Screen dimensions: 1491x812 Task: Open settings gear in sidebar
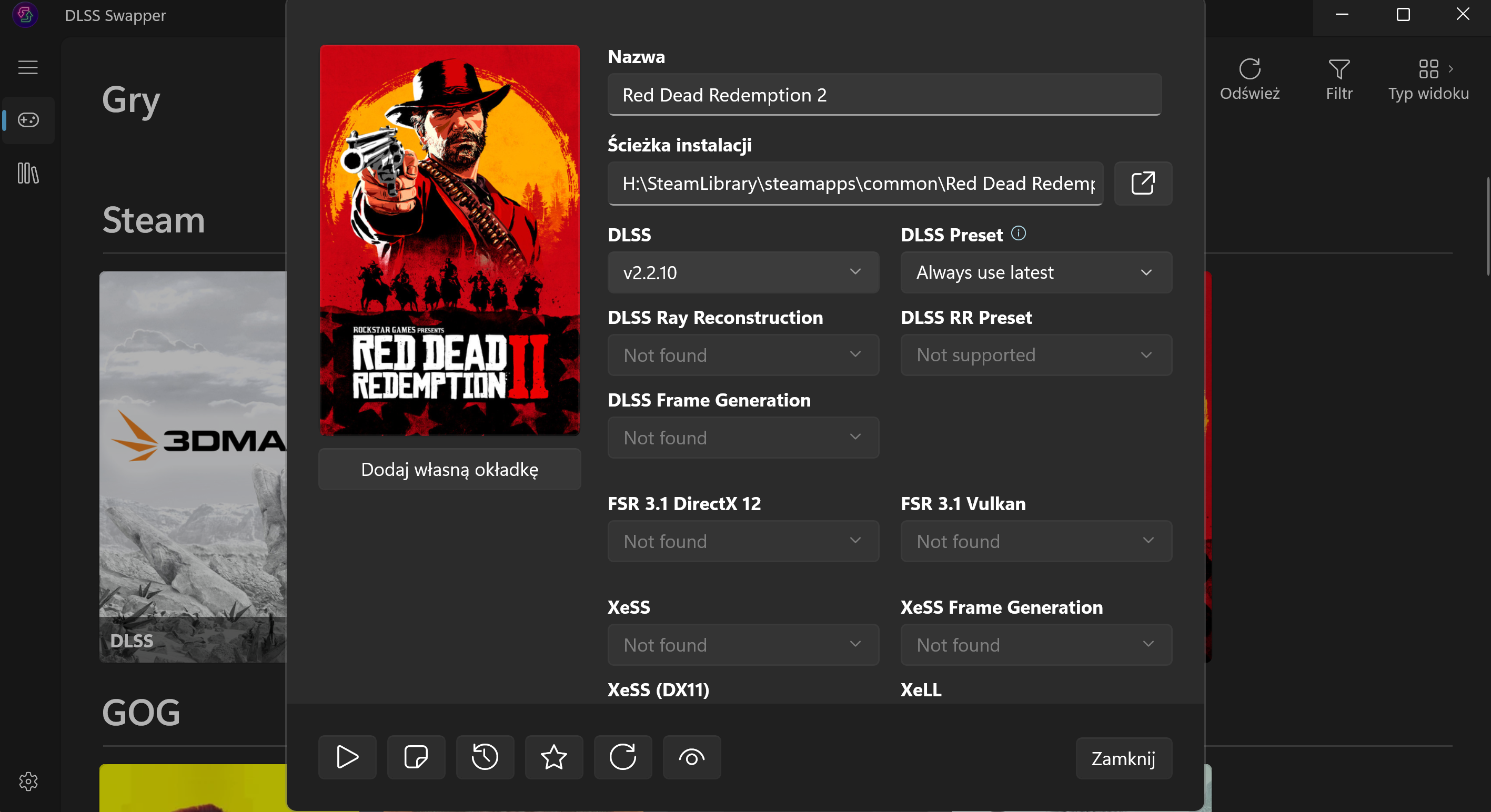[x=28, y=781]
